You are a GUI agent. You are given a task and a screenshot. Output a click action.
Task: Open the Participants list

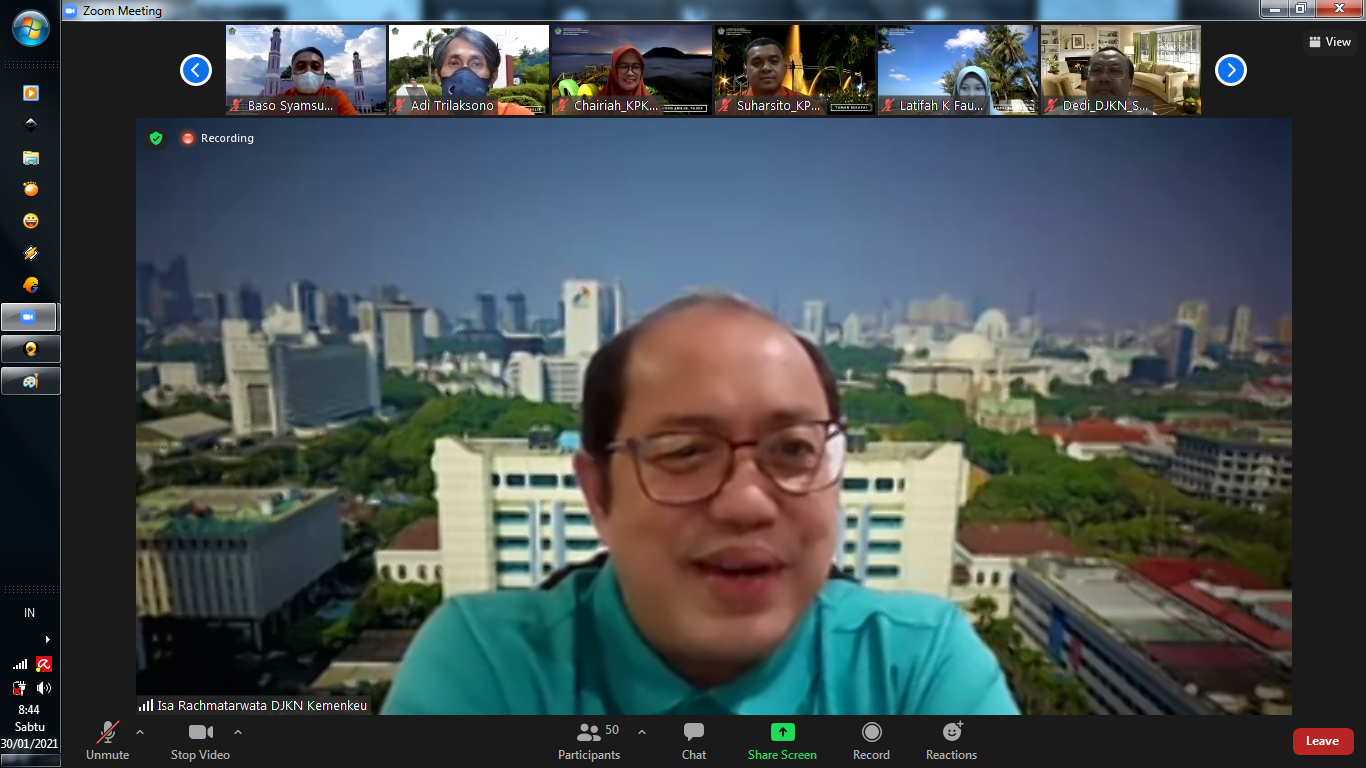589,741
